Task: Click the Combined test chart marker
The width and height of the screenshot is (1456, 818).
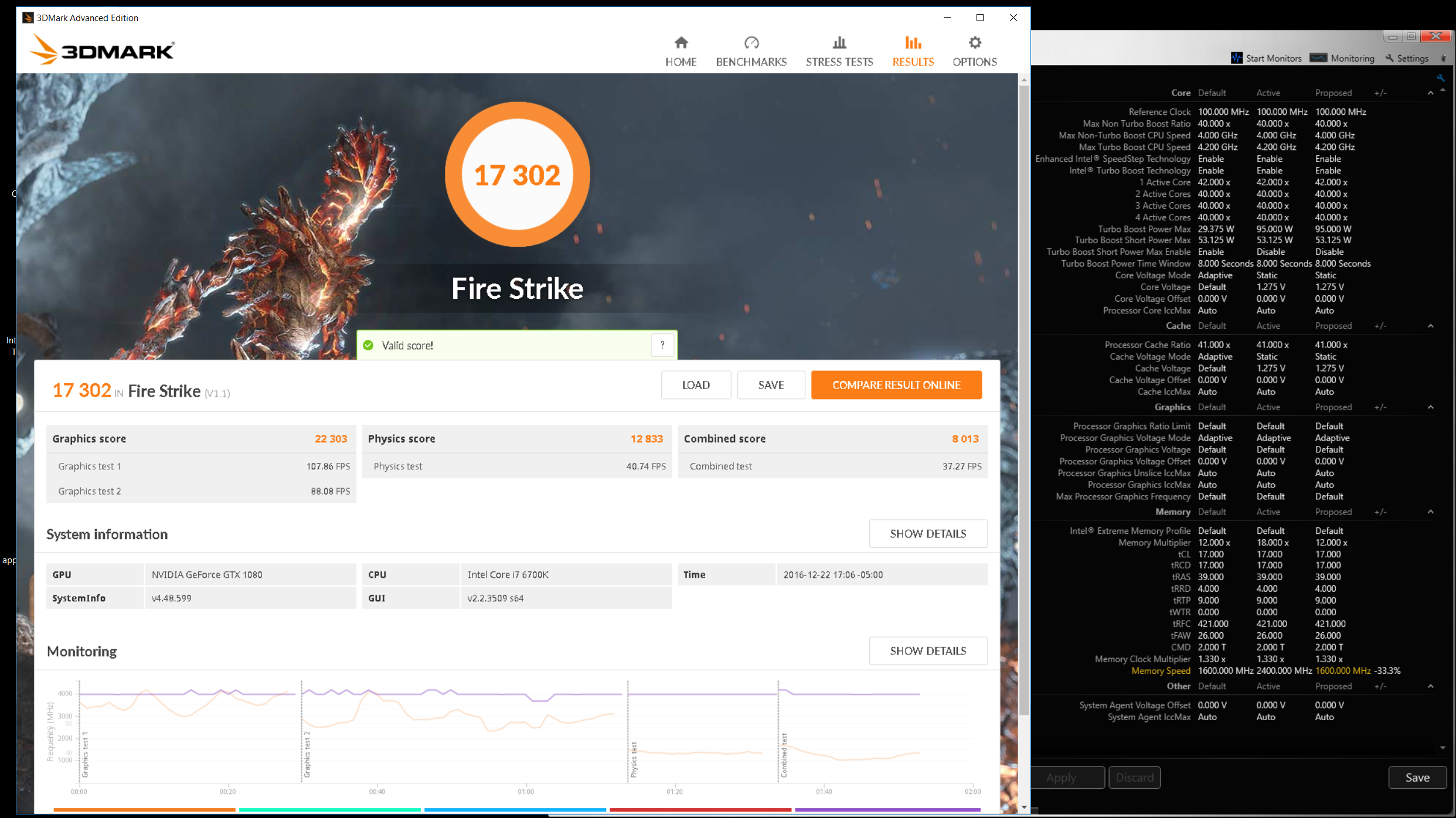Action: 784,755
